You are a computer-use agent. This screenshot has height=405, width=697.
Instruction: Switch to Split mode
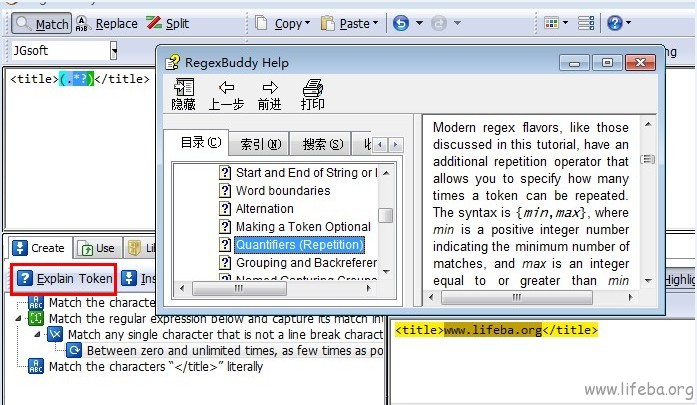click(168, 24)
